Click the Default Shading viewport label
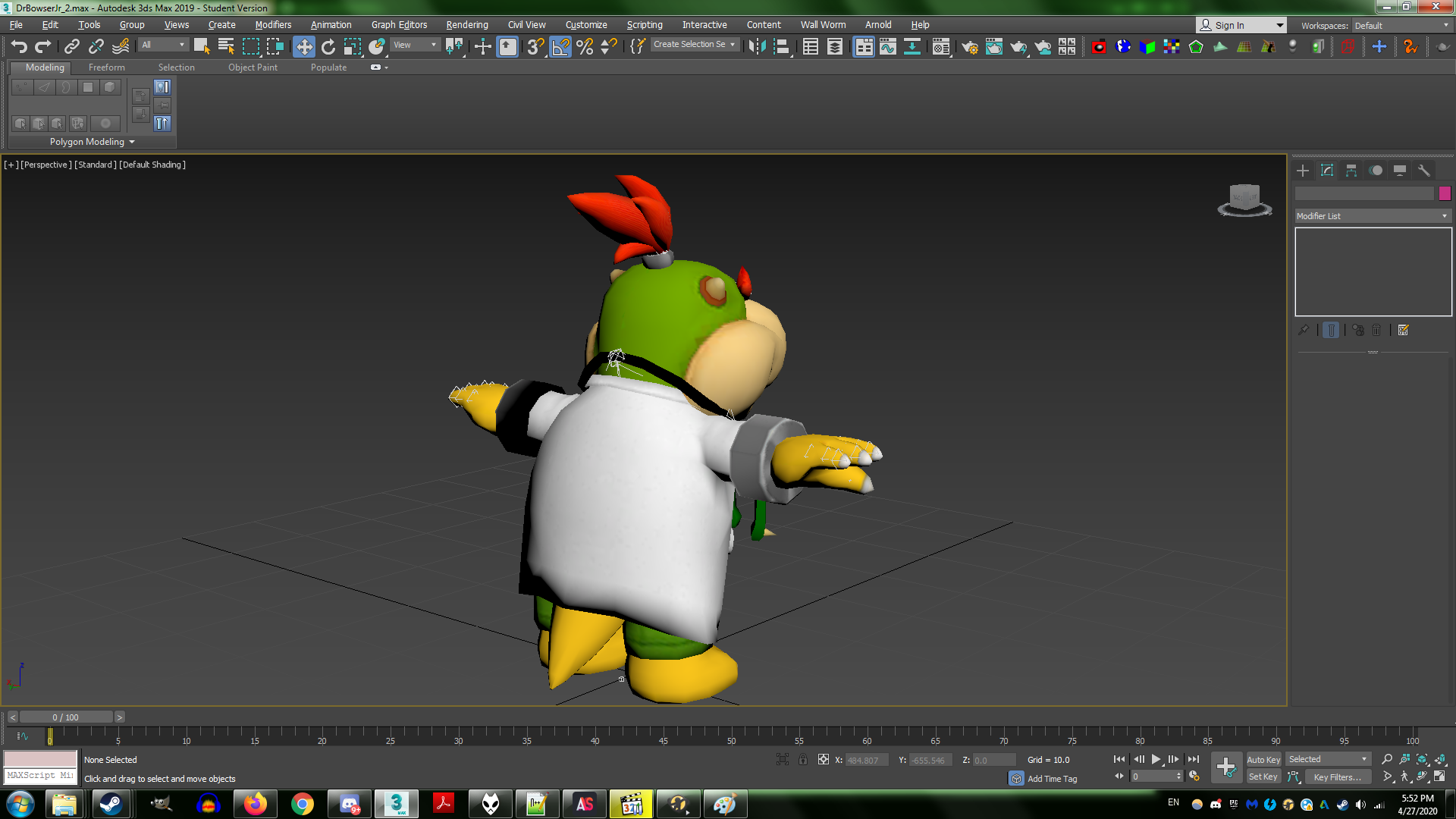Screen dimensions: 1456x819 tap(152, 165)
